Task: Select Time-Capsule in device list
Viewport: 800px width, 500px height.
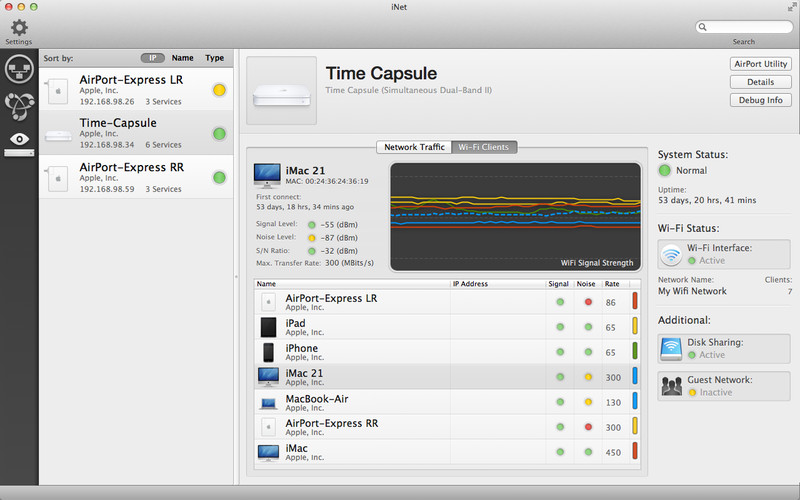Action: [x=136, y=133]
